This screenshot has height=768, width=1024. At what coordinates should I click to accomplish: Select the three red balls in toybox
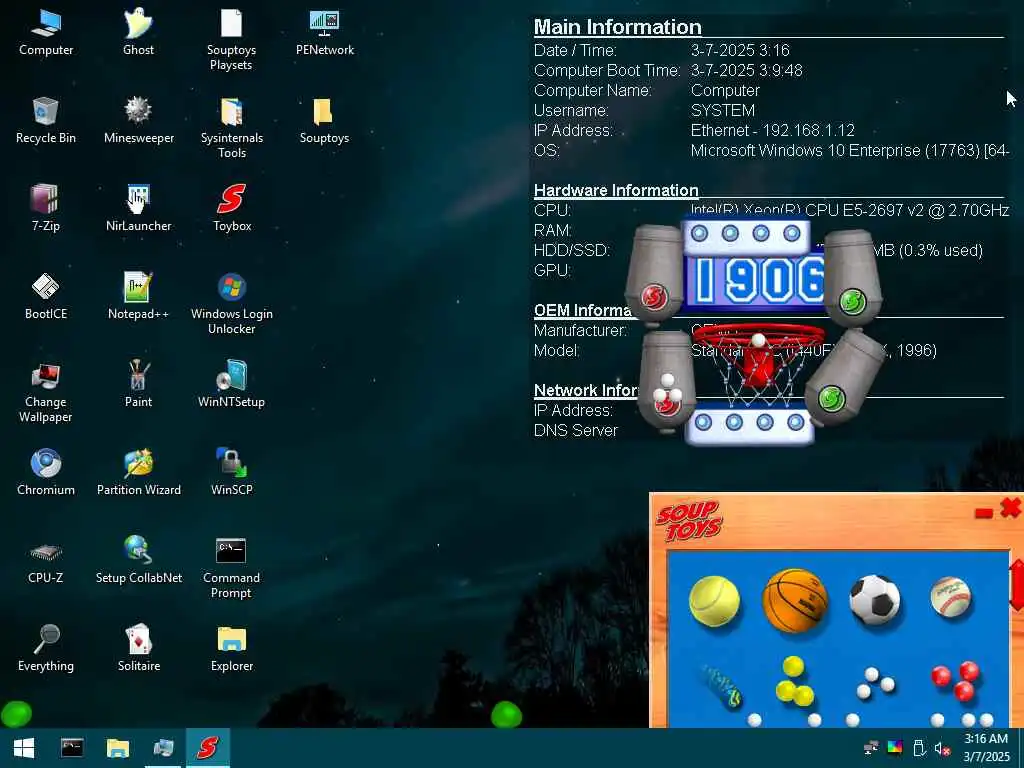pos(955,681)
